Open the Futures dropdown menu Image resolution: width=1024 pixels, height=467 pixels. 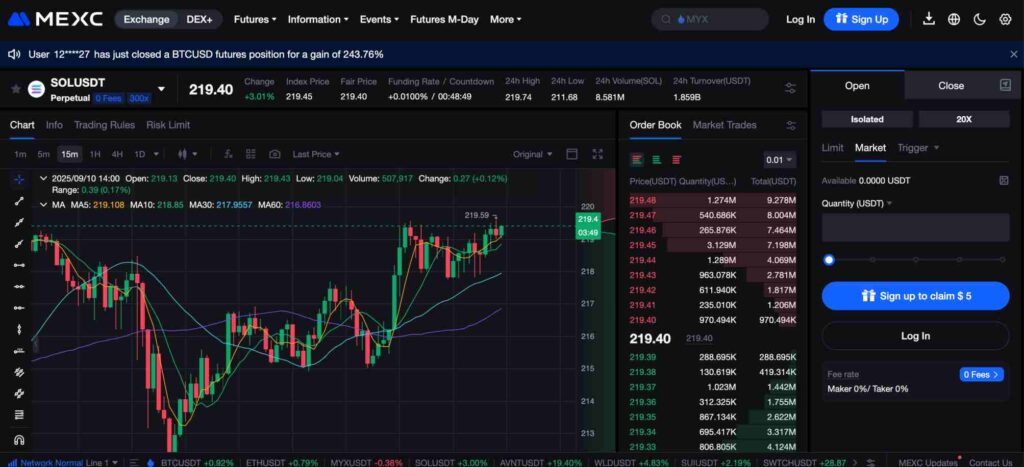(255, 19)
